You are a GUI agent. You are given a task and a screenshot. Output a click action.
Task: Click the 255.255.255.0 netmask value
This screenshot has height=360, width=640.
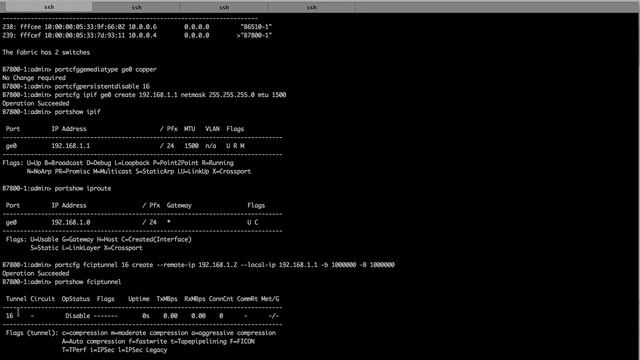pyautogui.click(x=232, y=95)
